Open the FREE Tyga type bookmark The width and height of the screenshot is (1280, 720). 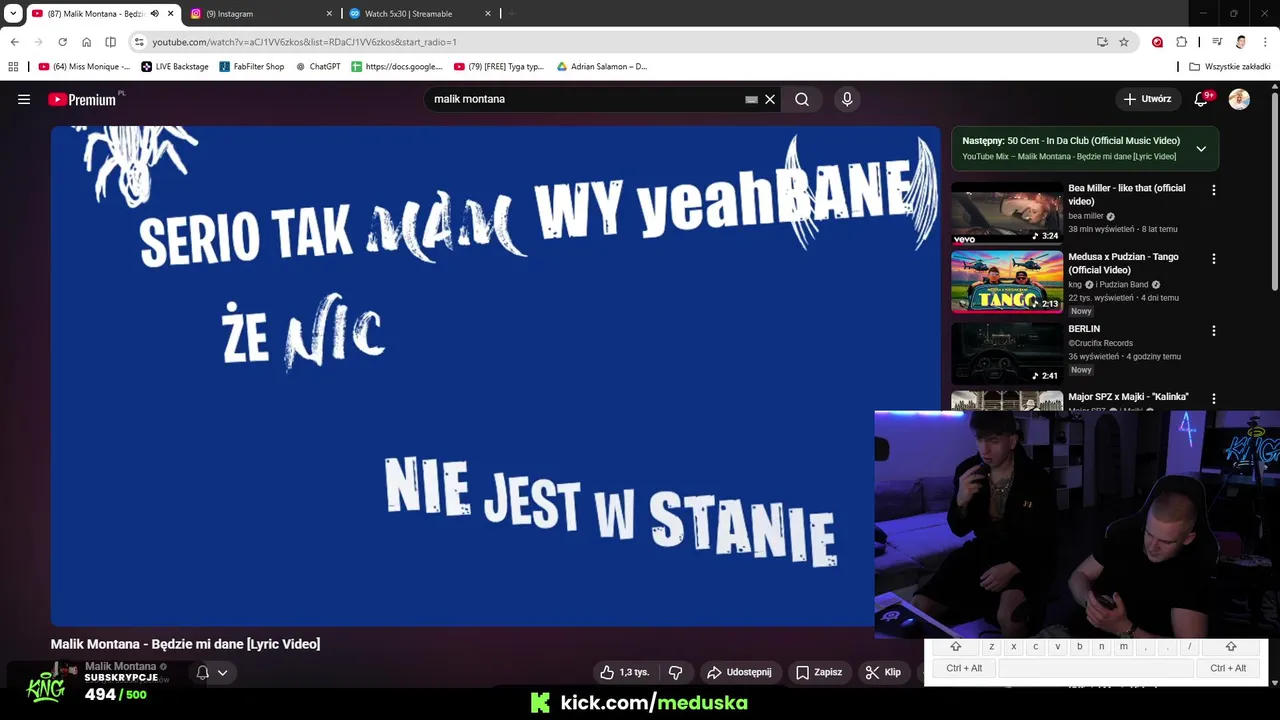pos(499,67)
